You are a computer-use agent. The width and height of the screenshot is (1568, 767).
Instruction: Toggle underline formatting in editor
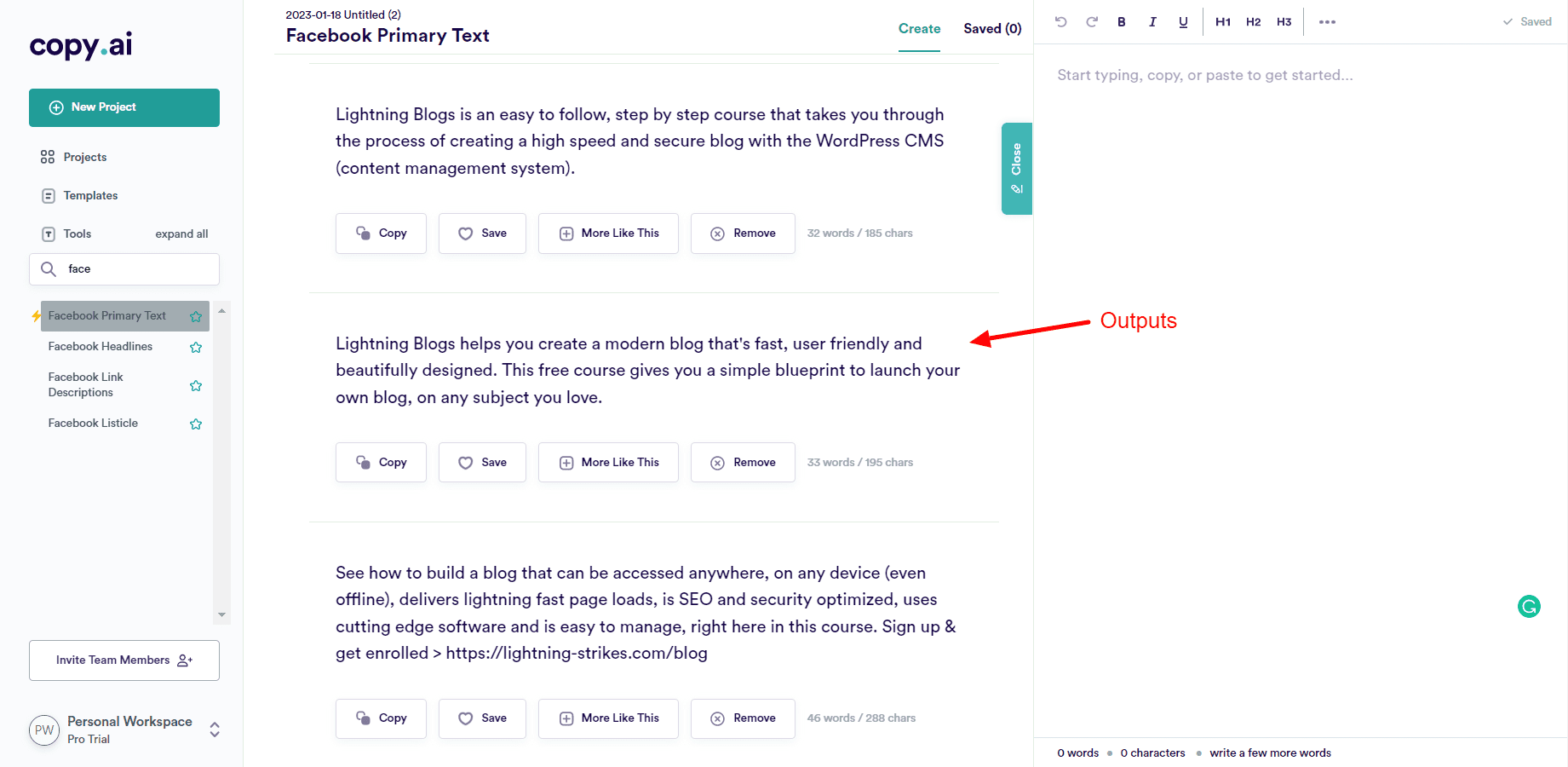pyautogui.click(x=1183, y=22)
